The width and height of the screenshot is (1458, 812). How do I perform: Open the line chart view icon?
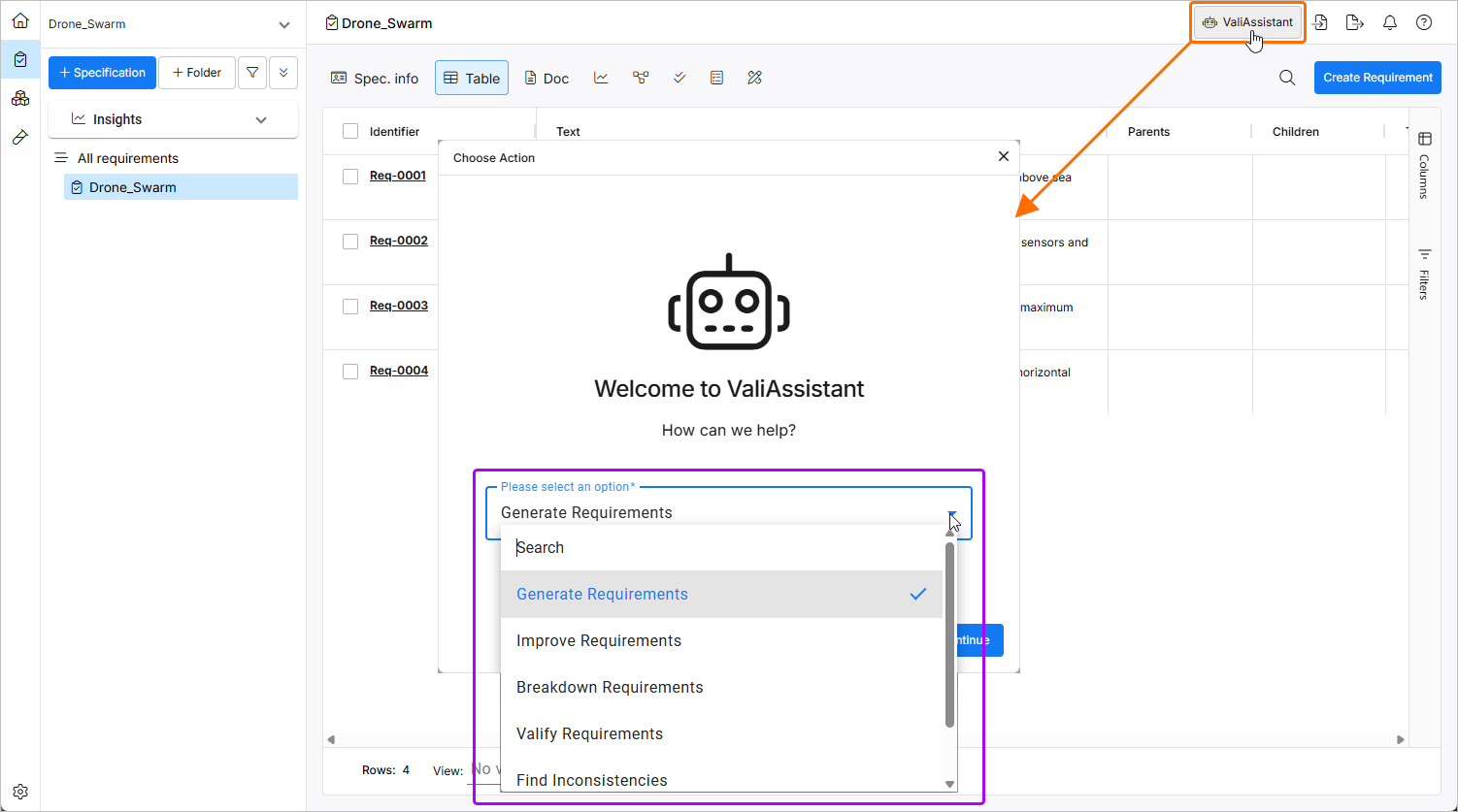(602, 78)
